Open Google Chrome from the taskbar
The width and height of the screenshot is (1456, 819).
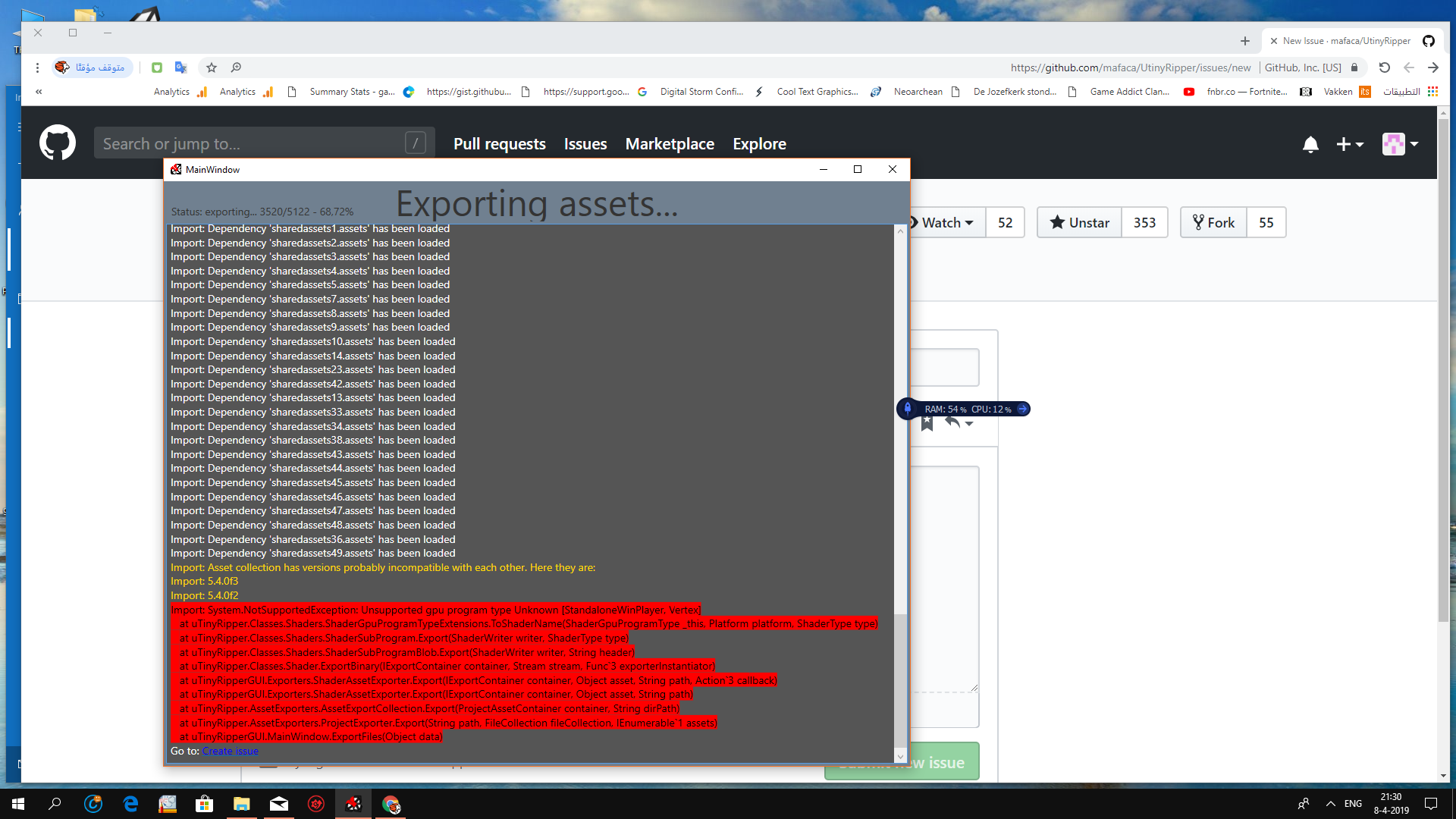(x=391, y=805)
